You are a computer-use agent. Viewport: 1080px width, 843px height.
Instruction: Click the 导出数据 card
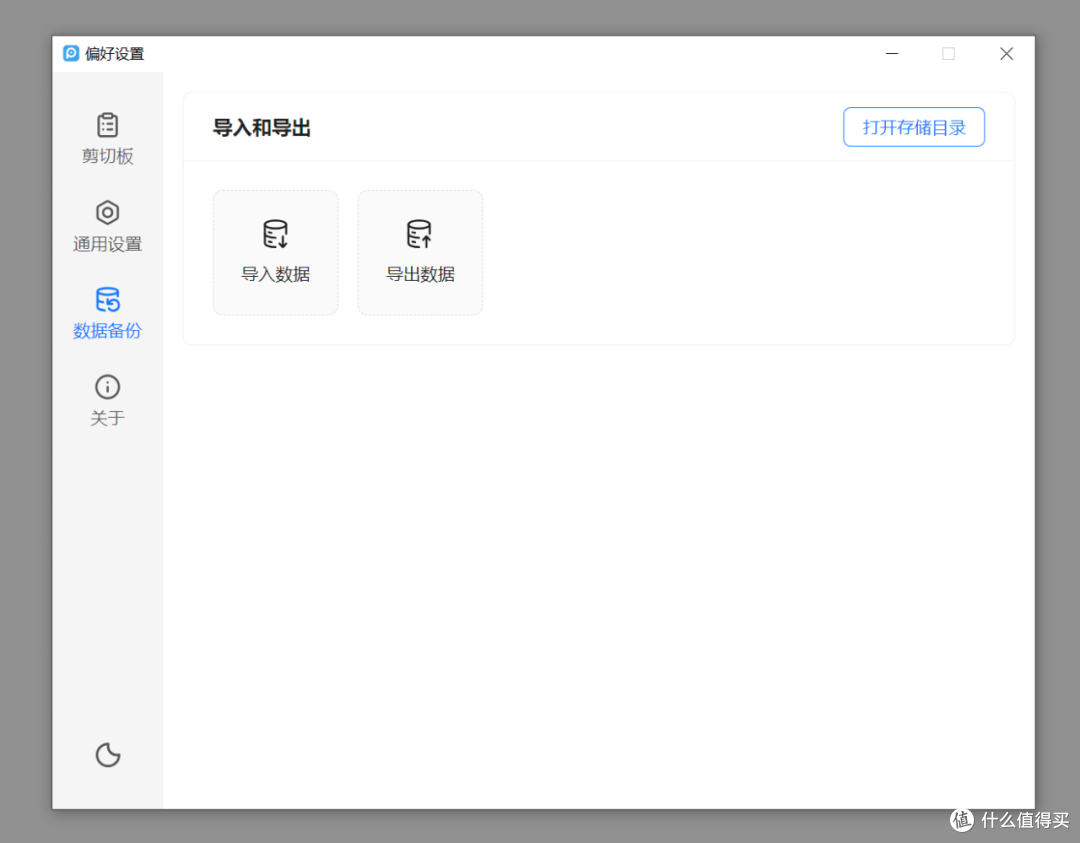coord(419,252)
